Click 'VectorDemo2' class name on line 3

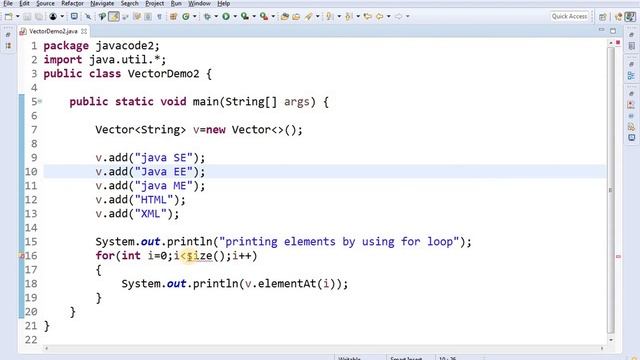point(163,74)
